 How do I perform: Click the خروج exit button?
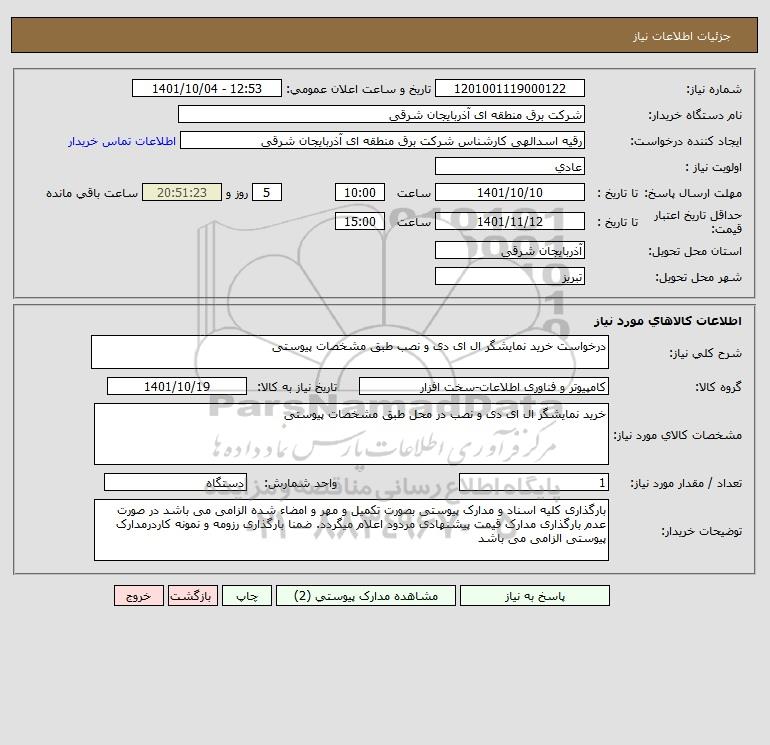coord(138,595)
